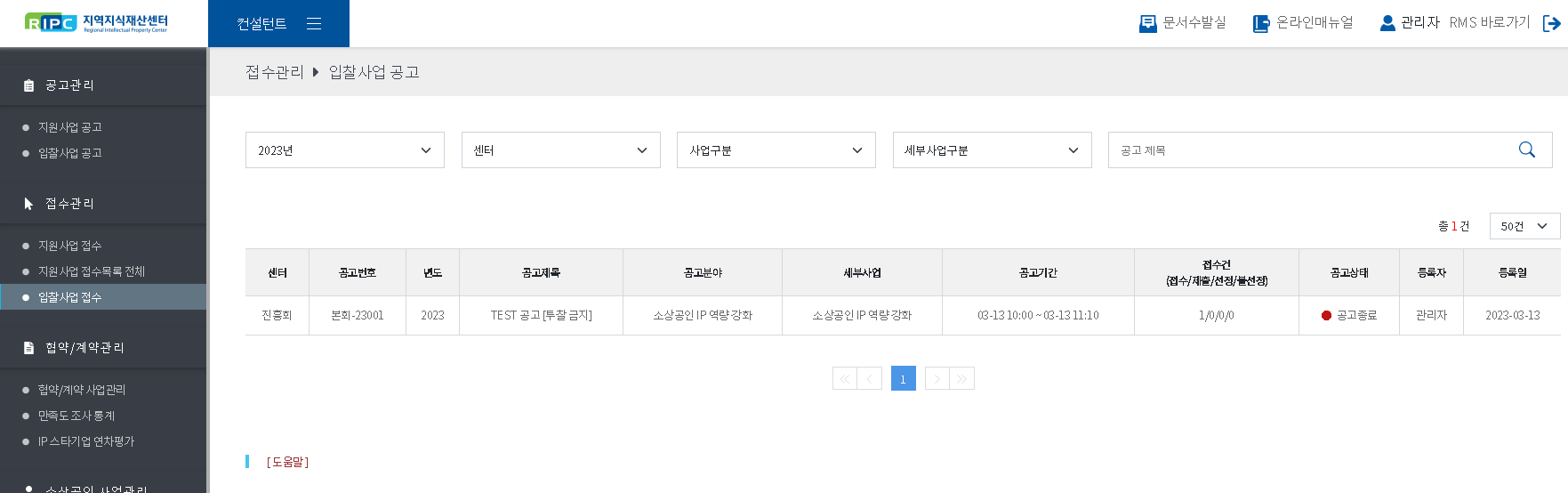The width and height of the screenshot is (1568, 493).
Task: Go to the first page arrow
Action: coord(844,379)
